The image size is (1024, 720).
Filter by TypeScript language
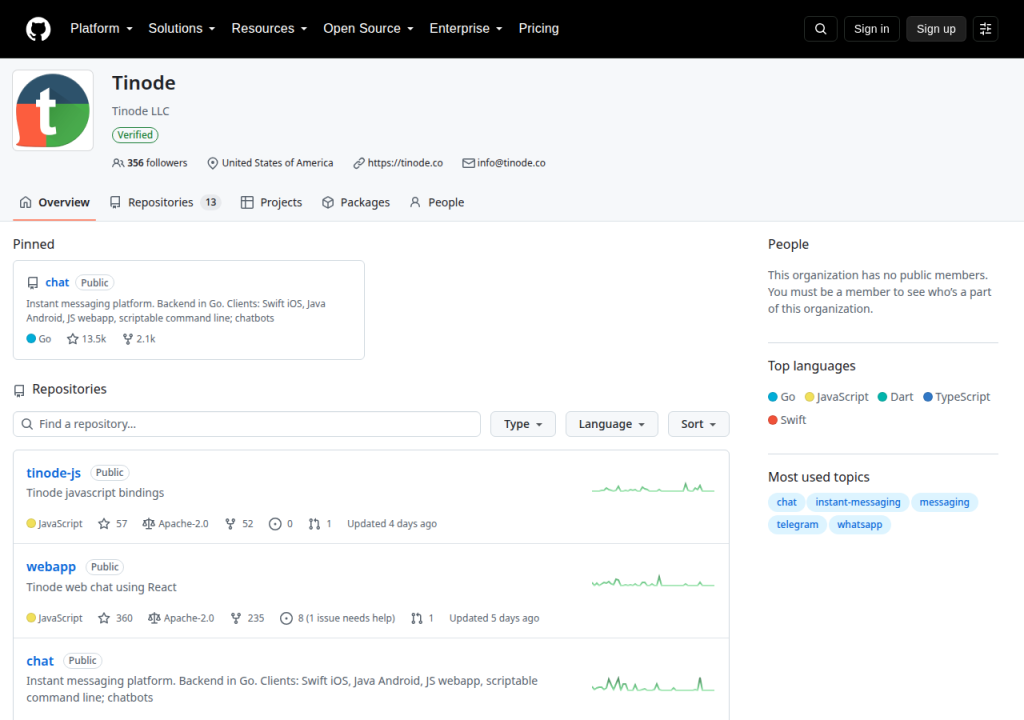click(x=957, y=397)
